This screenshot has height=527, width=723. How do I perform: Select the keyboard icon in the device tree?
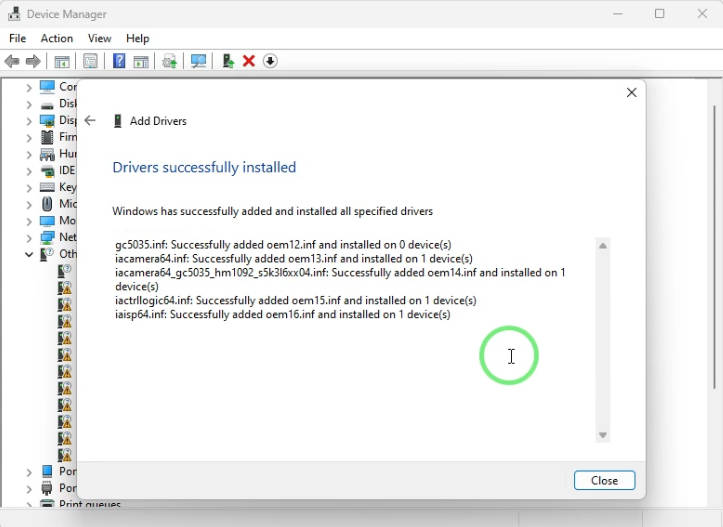click(47, 187)
